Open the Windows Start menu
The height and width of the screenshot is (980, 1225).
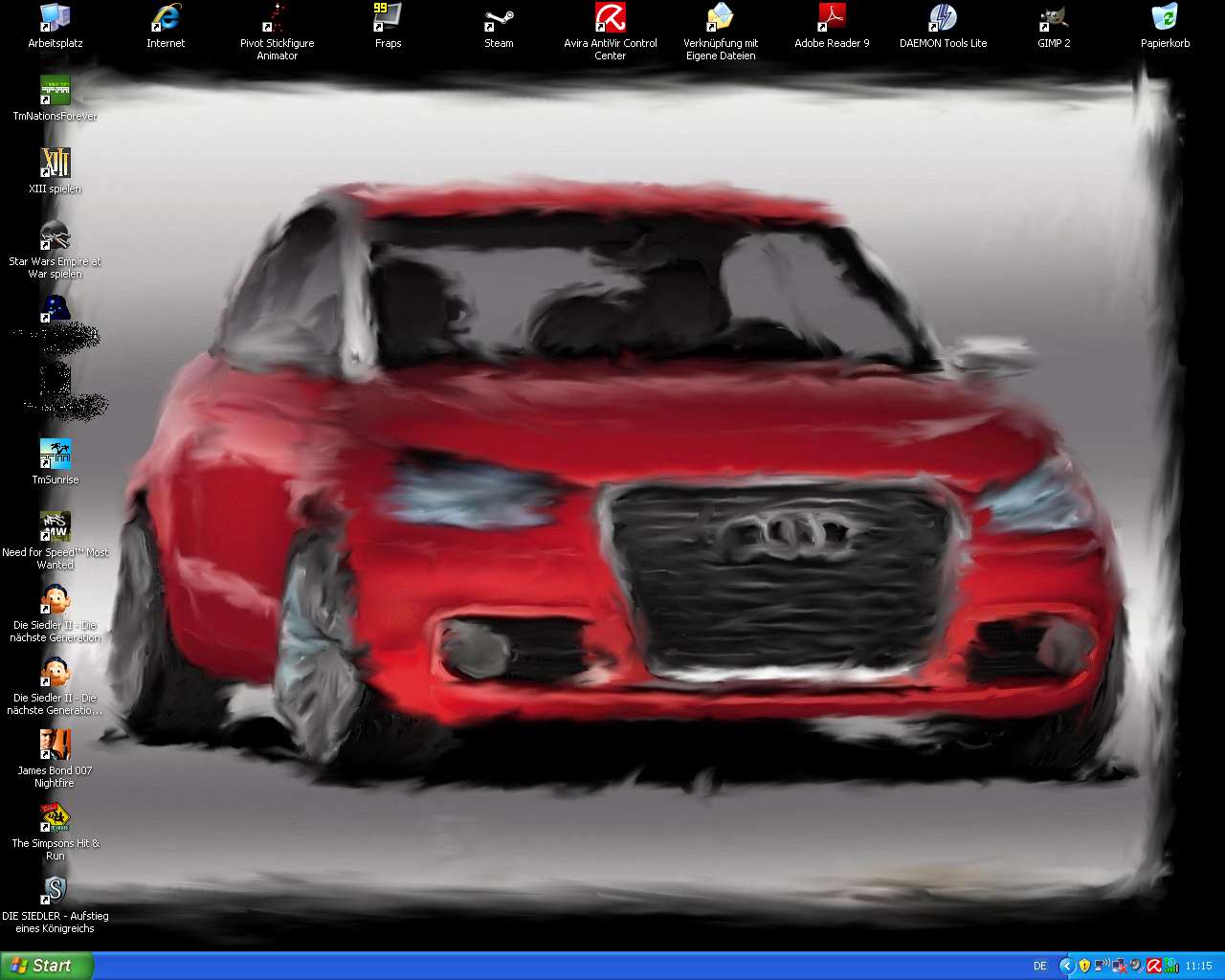[47, 966]
